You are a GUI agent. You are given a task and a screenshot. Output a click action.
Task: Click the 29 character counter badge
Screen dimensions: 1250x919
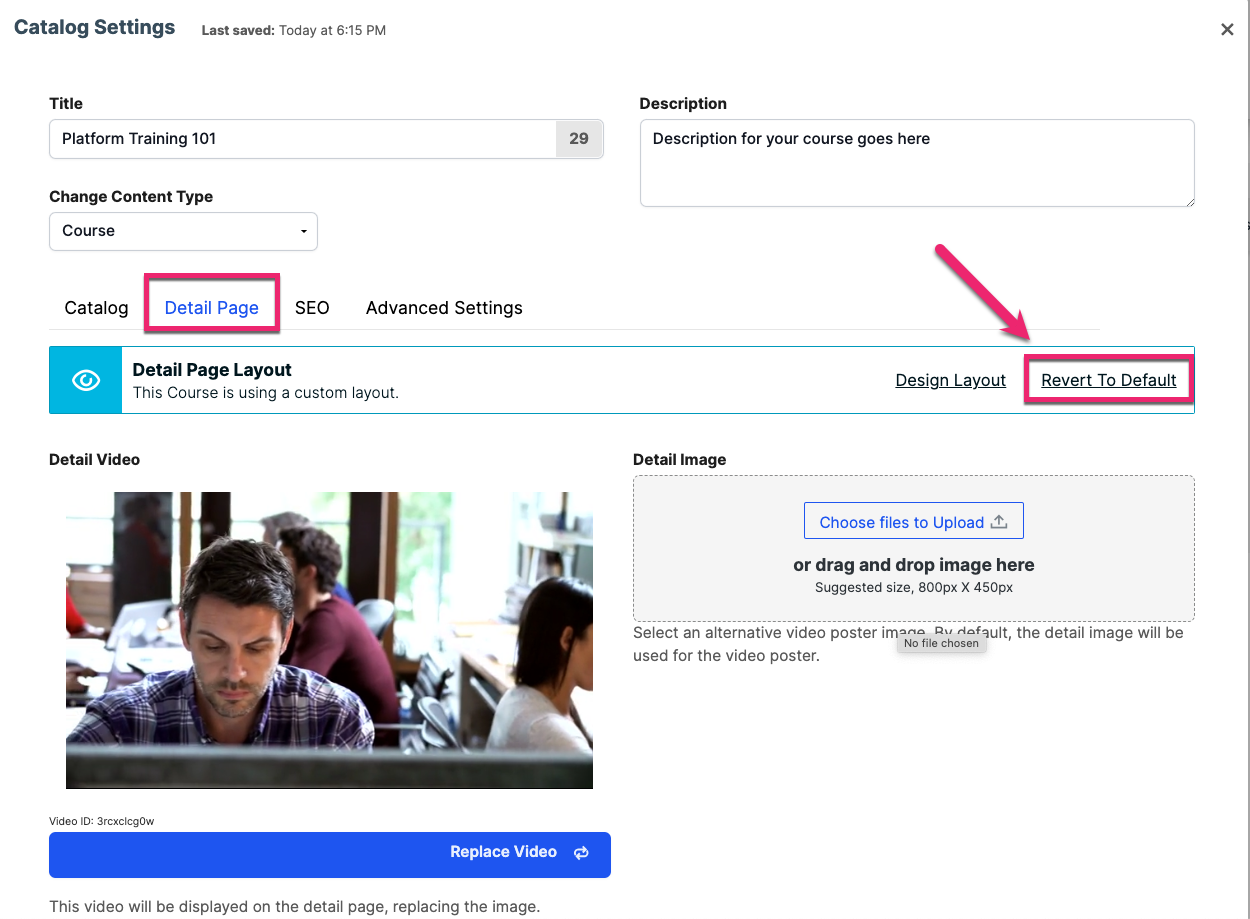click(x=579, y=139)
